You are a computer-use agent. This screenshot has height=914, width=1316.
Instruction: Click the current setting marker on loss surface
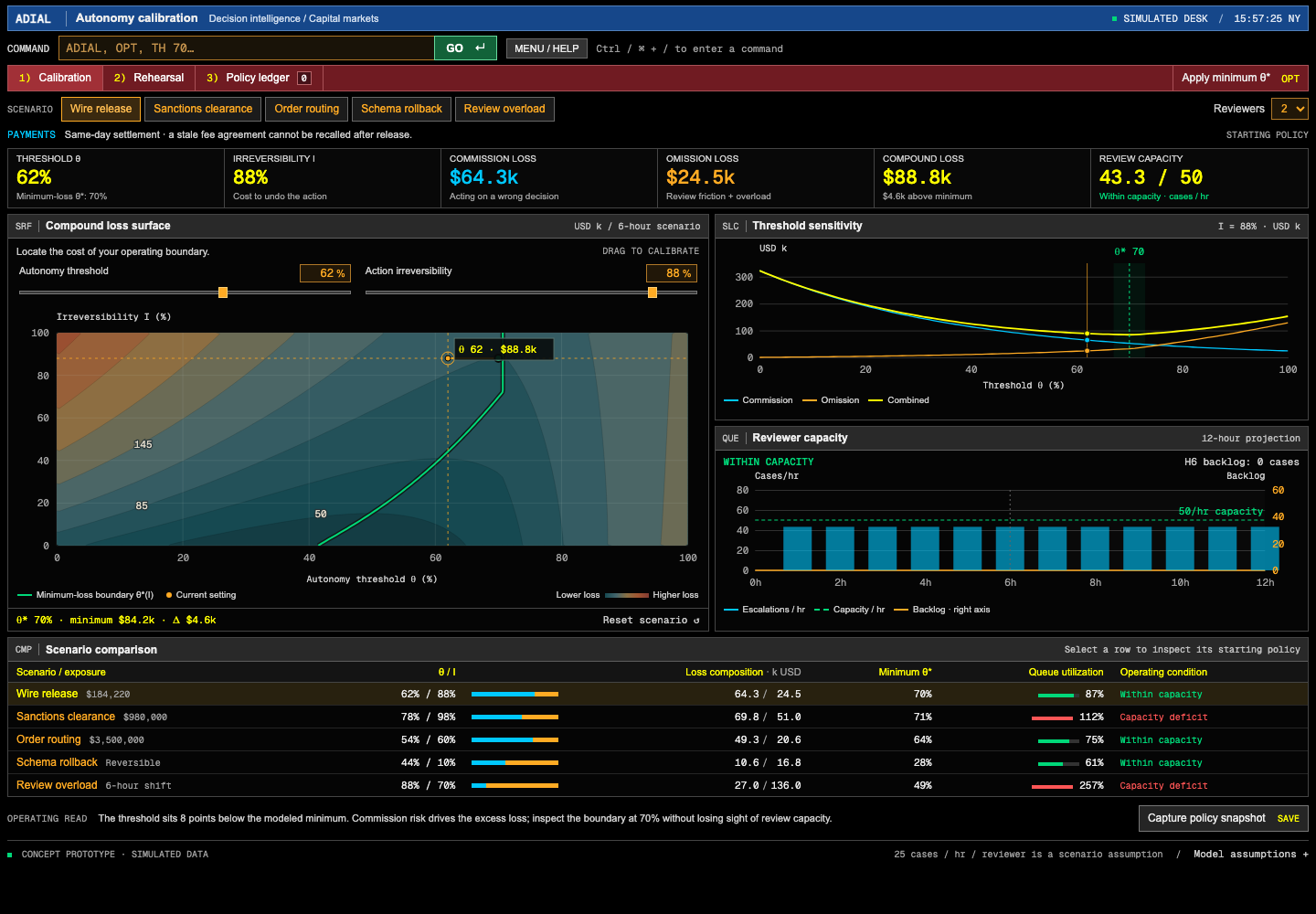pos(448,358)
